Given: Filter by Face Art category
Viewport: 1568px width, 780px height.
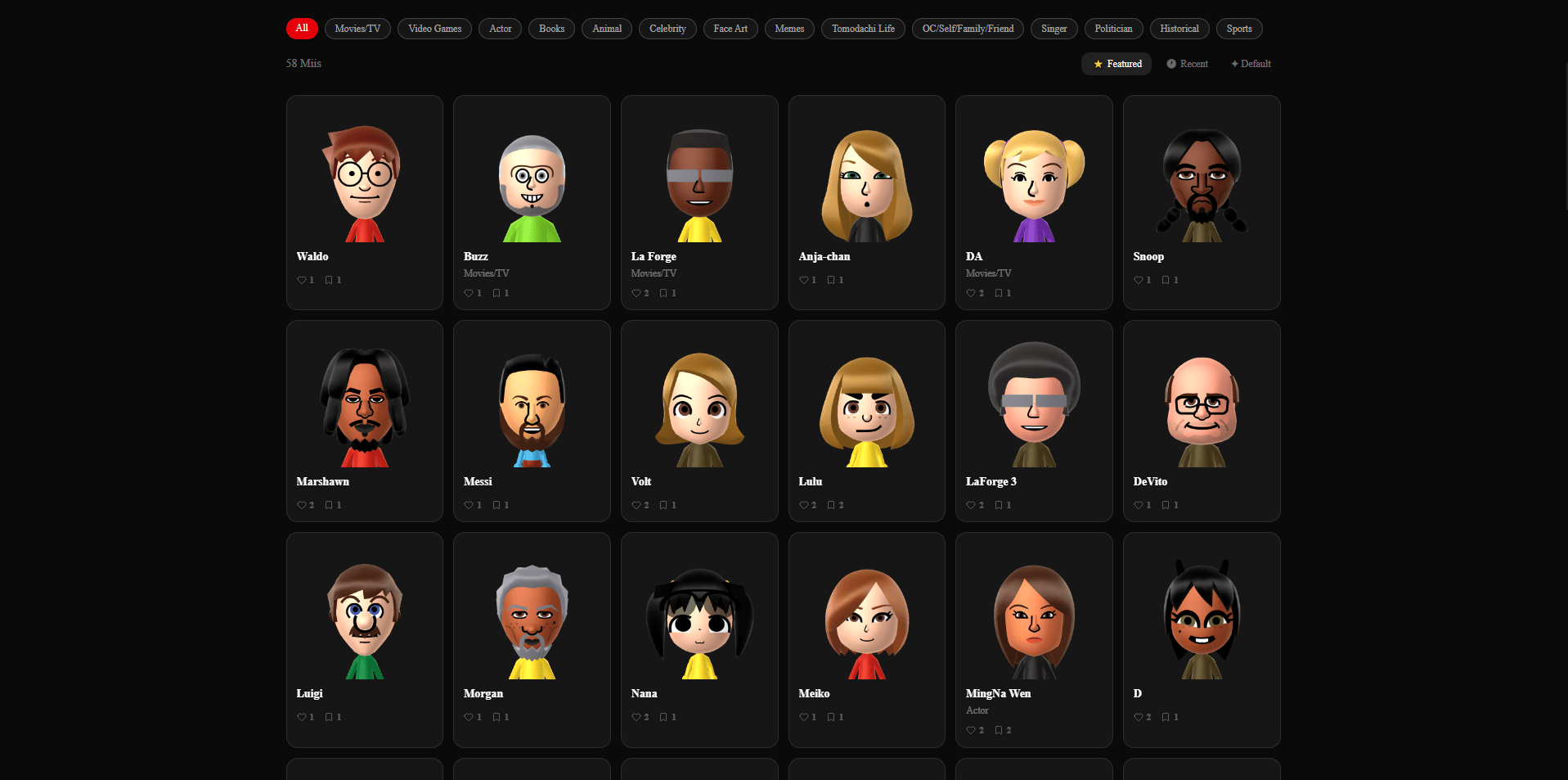Looking at the screenshot, I should [x=730, y=29].
